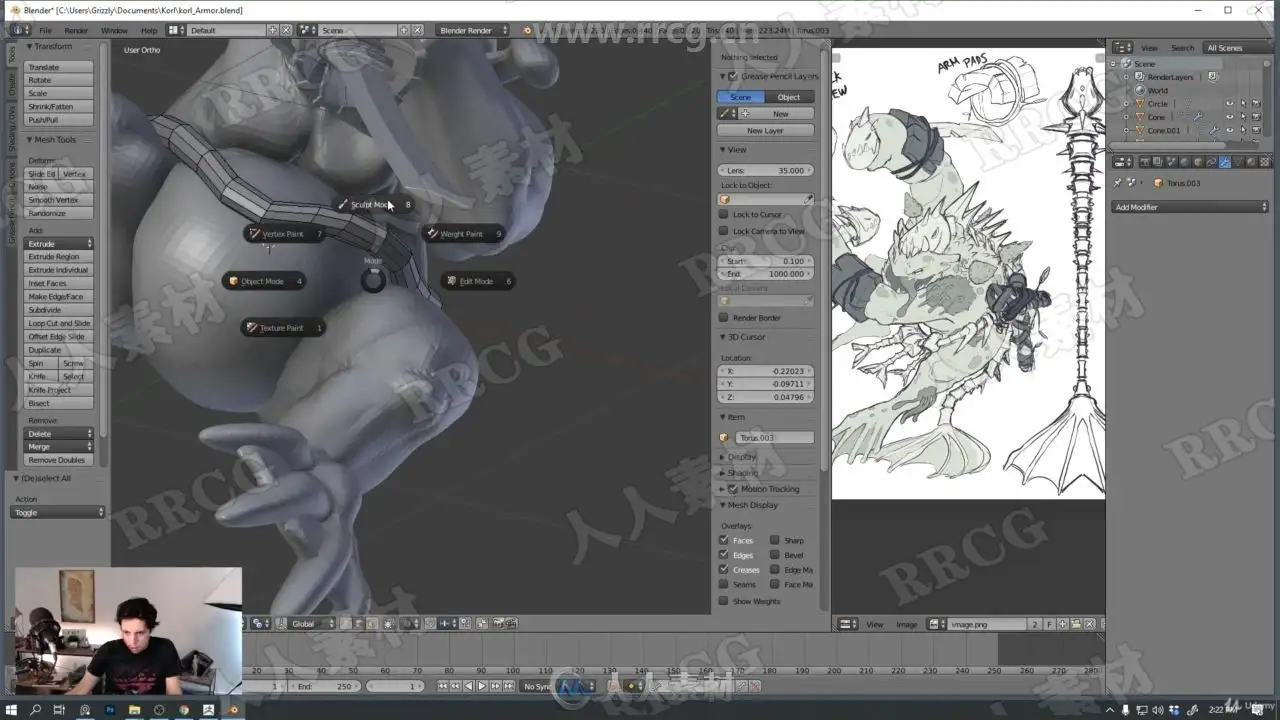The width and height of the screenshot is (1280, 720).
Task: Toggle the Grease Pencil Layers checkbox
Action: [x=733, y=76]
